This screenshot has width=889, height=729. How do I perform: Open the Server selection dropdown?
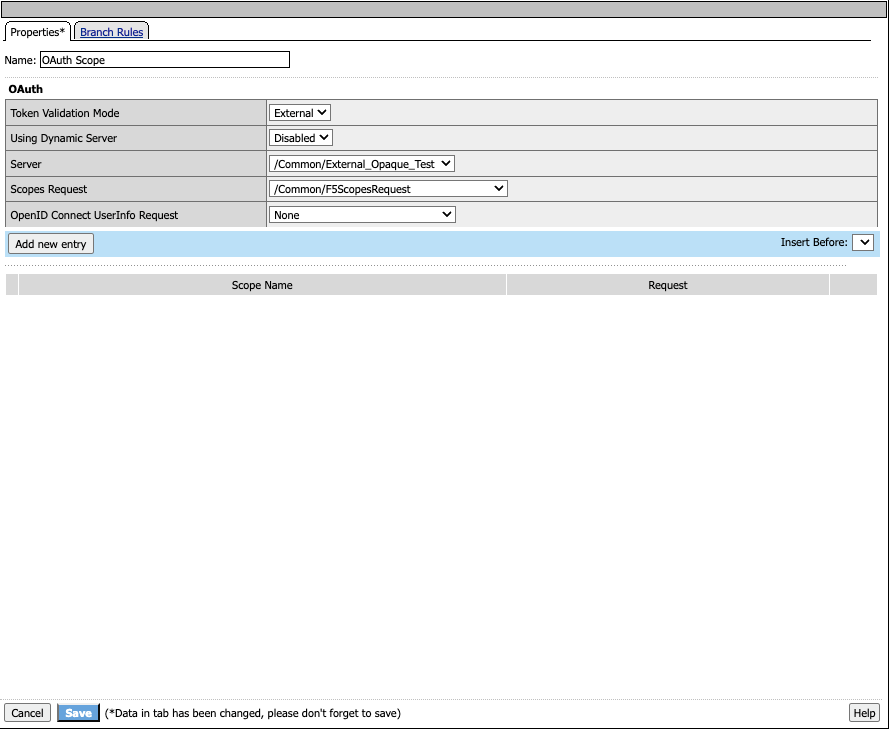coord(362,163)
